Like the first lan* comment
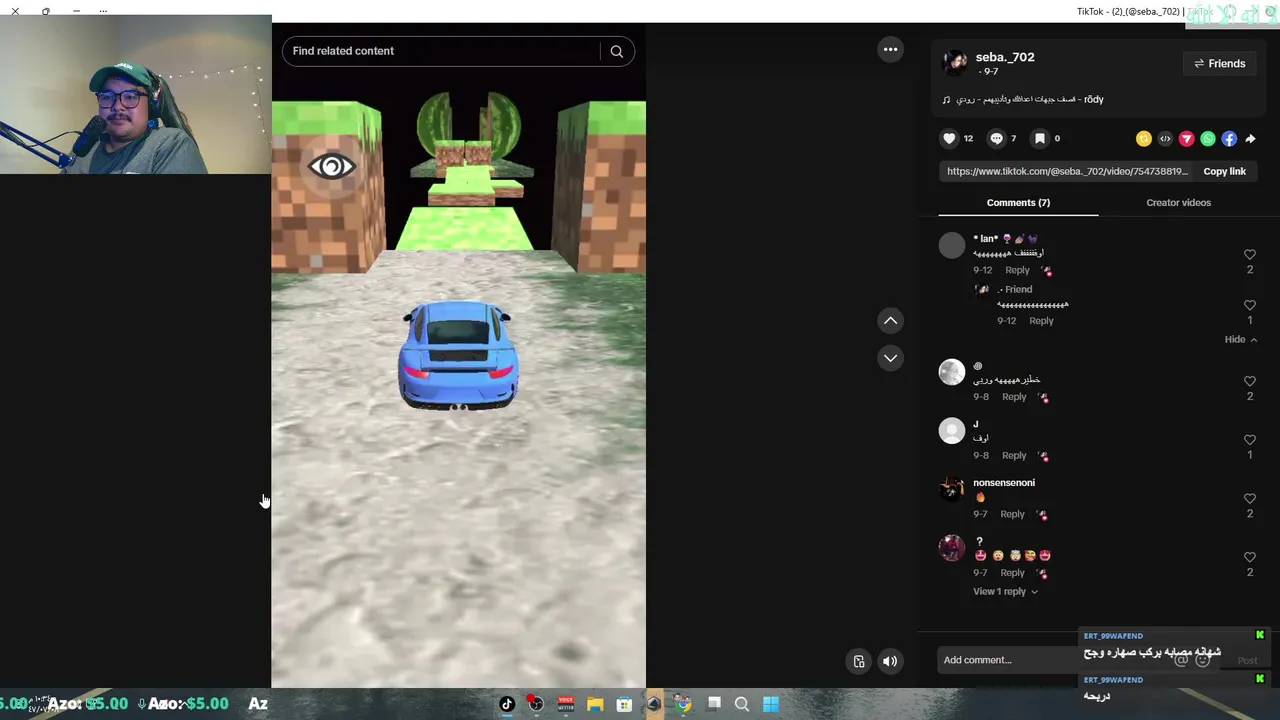This screenshot has height=720, width=1280. pos(1249,255)
